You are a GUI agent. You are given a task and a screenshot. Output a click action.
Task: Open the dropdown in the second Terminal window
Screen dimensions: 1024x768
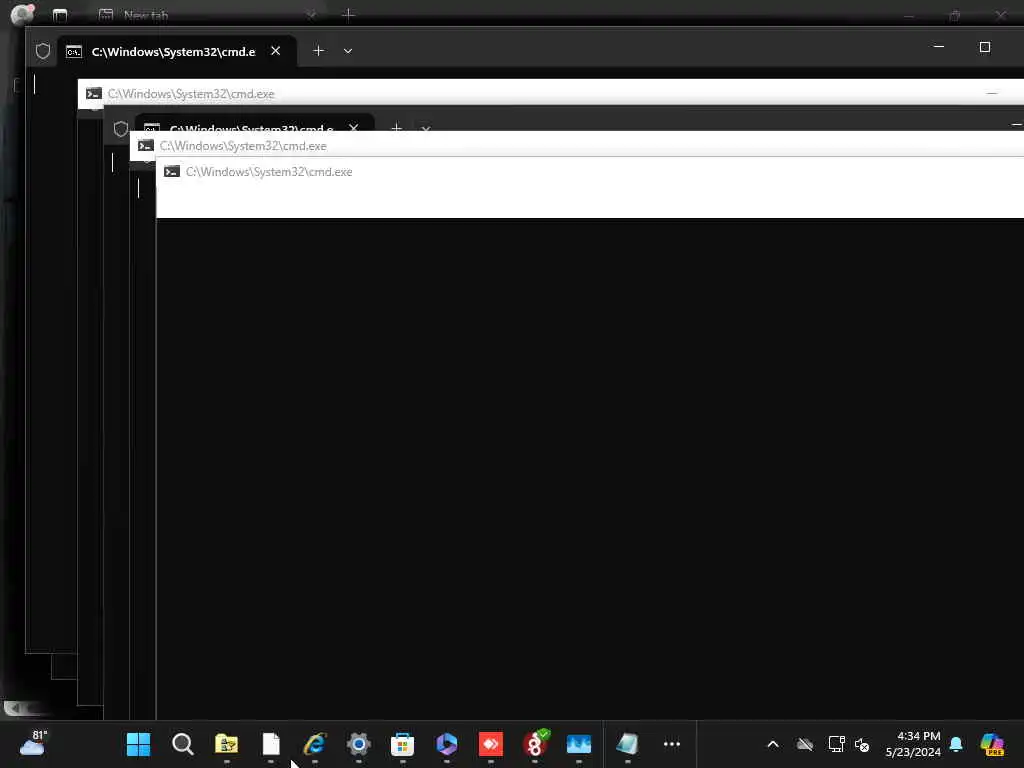tap(426, 128)
